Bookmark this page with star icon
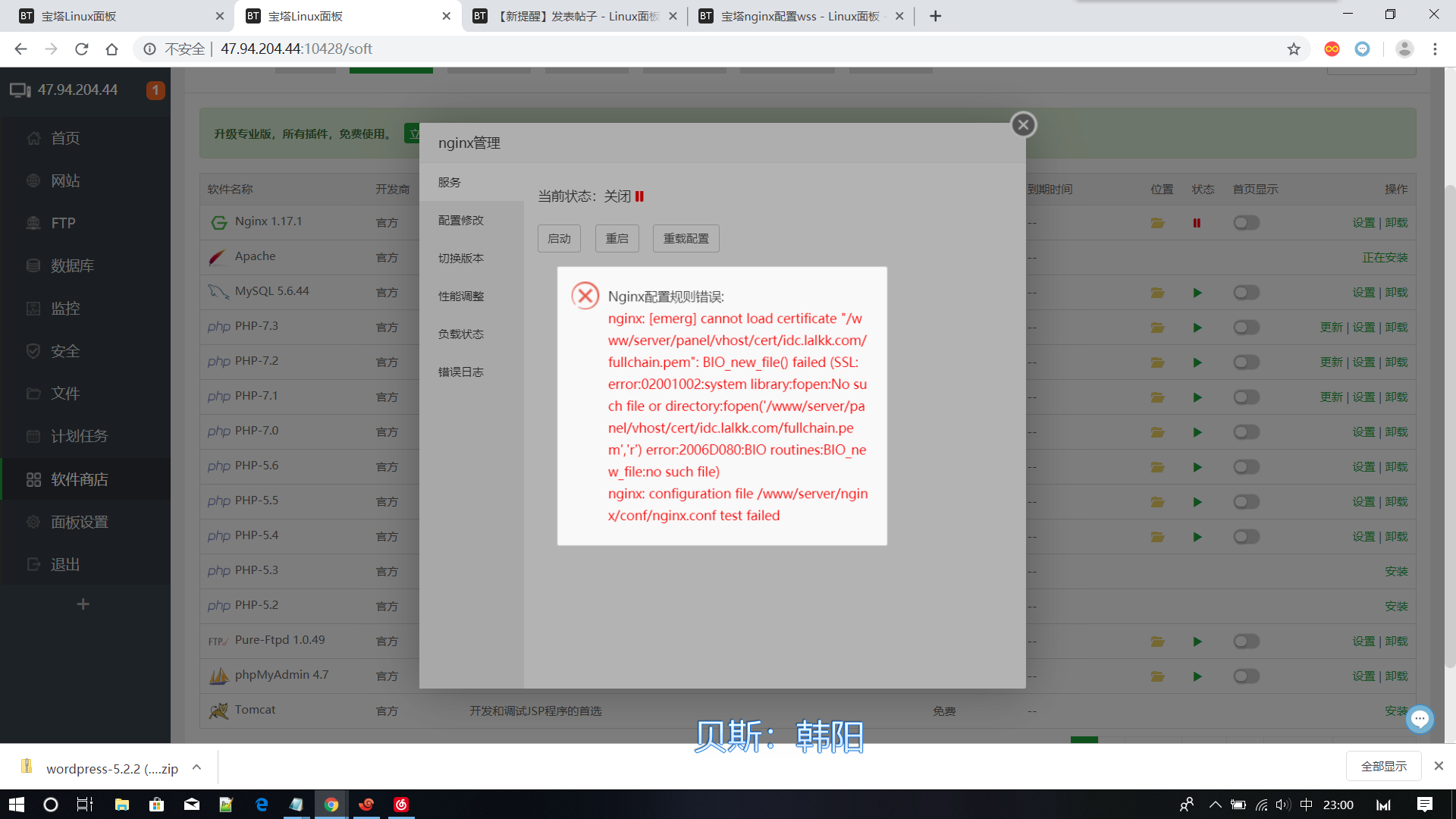Viewport: 1456px width, 819px height. tap(1294, 49)
